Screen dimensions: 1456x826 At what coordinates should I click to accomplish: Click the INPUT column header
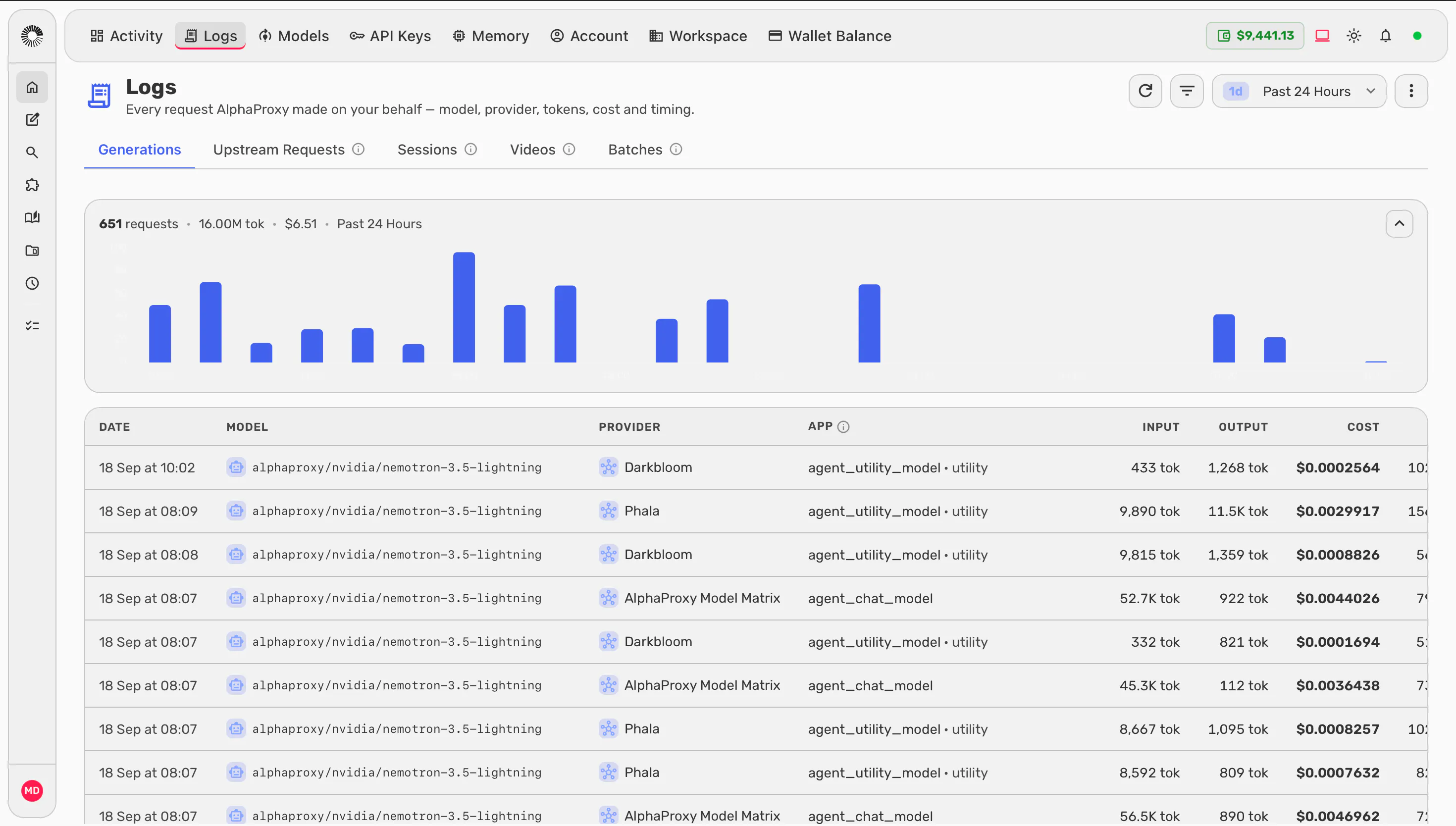pos(1161,426)
